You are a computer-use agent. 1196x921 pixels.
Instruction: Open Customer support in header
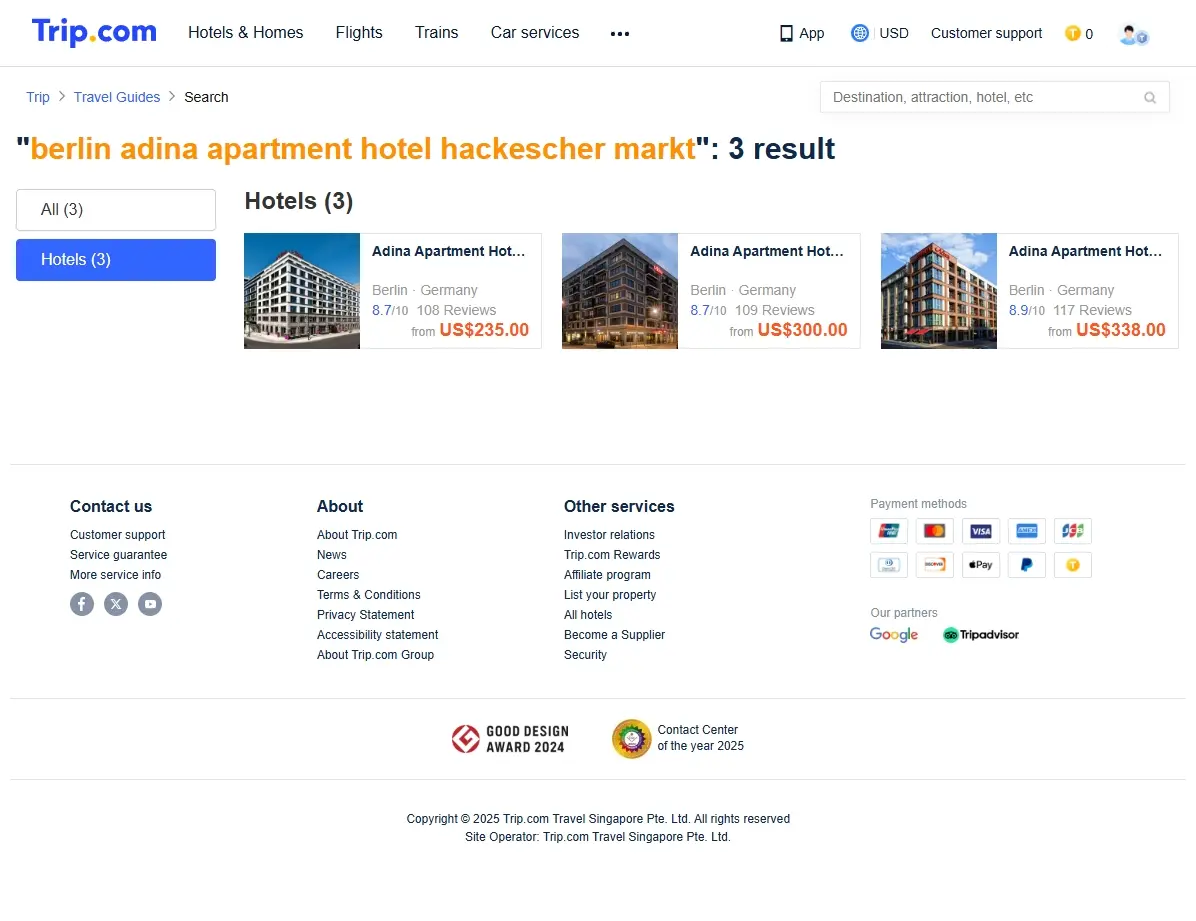(x=986, y=34)
